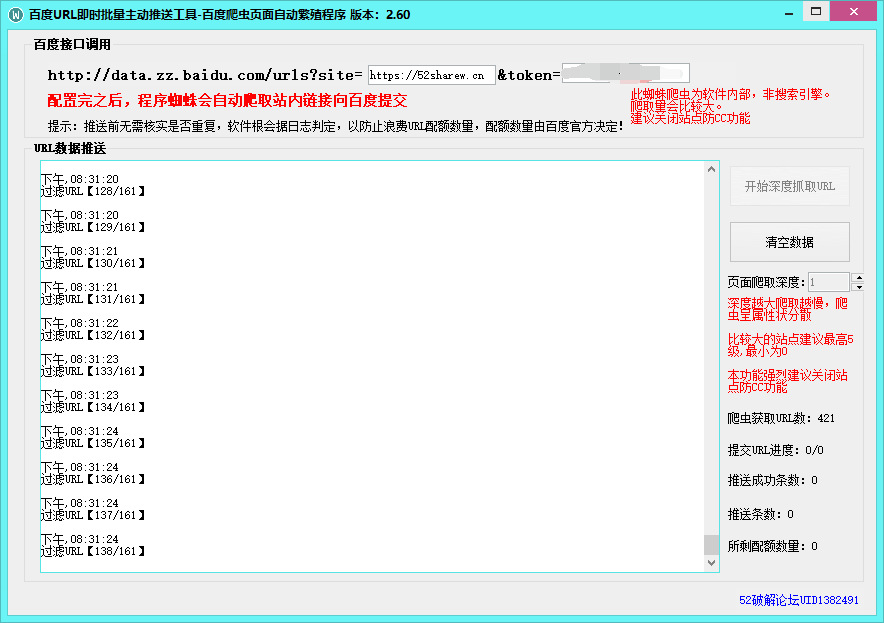Select log line 过滤URL【138/161】

point(93,551)
